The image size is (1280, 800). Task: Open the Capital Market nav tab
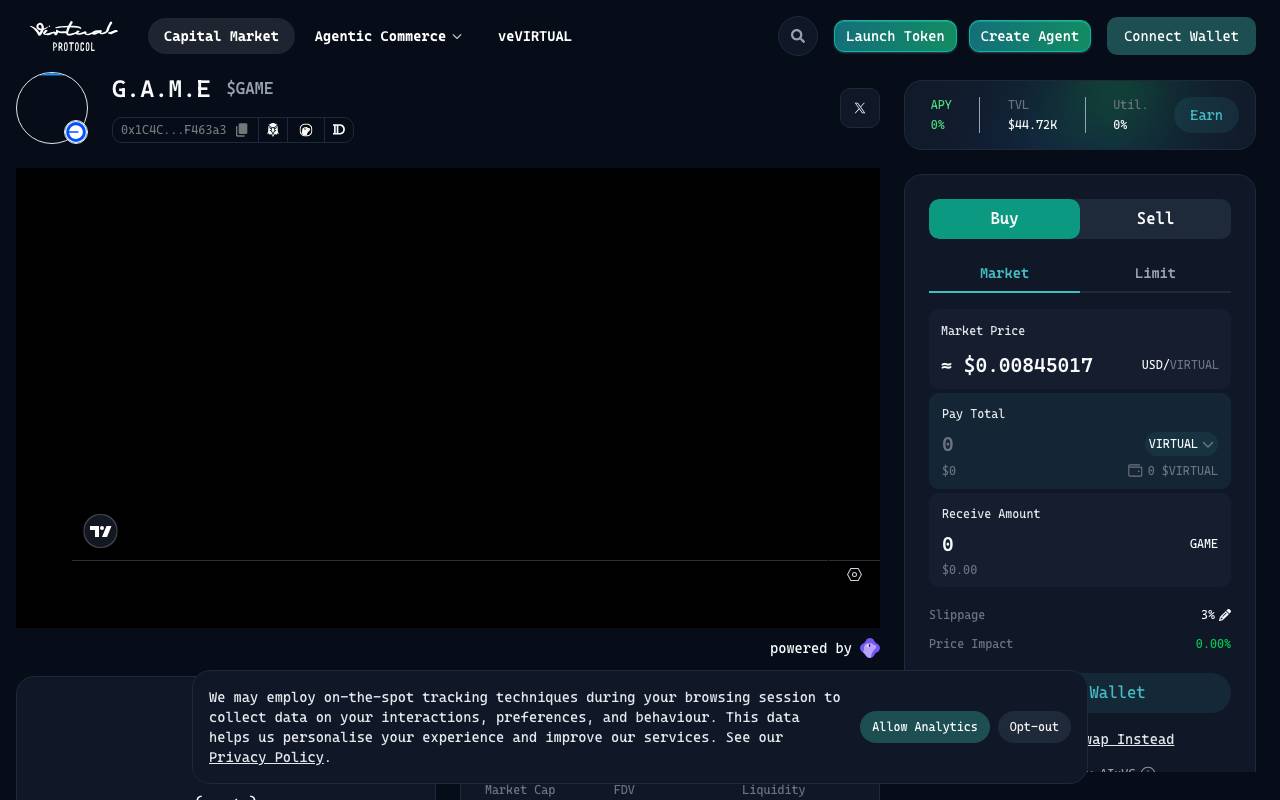pos(221,36)
